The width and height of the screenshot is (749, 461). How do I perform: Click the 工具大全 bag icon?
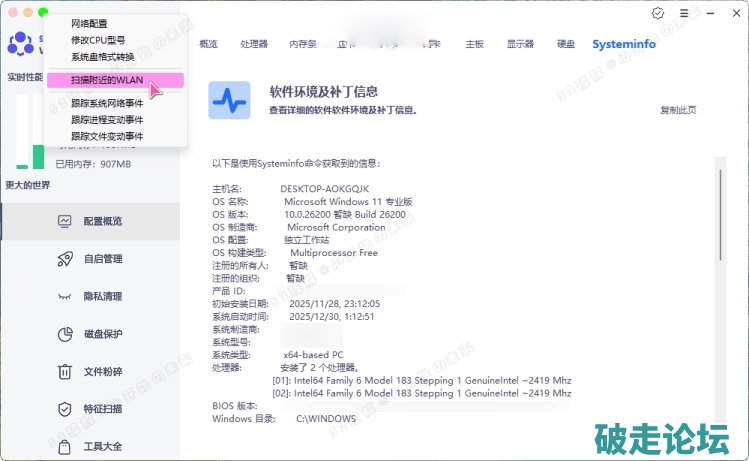pyautogui.click(x=65, y=446)
